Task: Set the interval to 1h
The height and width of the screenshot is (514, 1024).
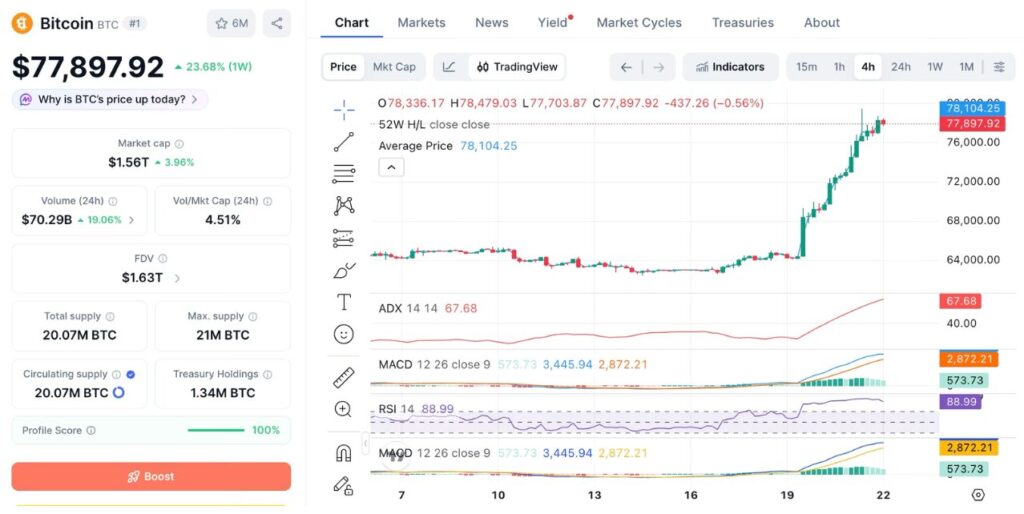Action: point(839,67)
